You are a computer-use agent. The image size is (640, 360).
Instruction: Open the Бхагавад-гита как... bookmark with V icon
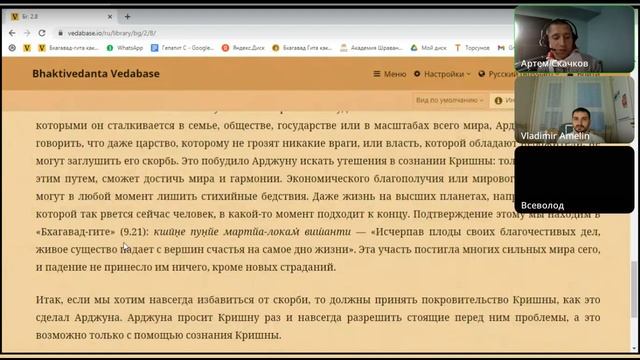69,48
